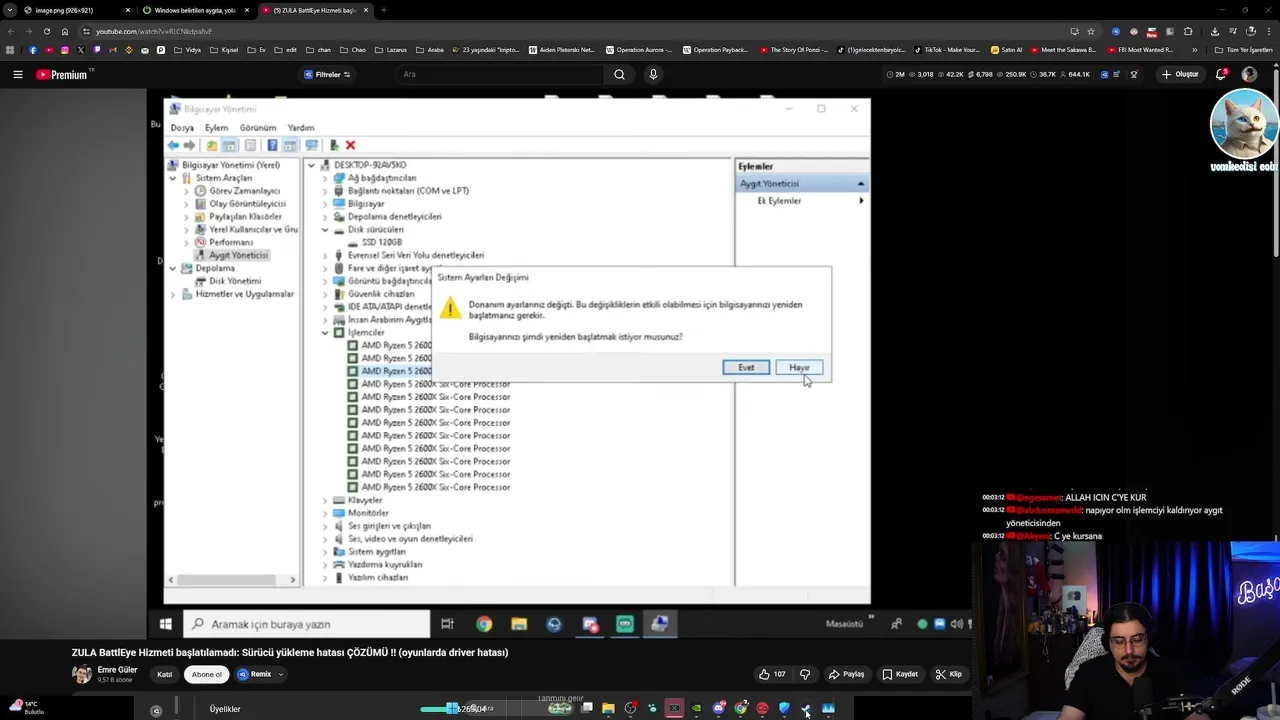Screen dimensions: 1280x720
Task: Open YouTube notifications bell
Action: (x=1221, y=74)
